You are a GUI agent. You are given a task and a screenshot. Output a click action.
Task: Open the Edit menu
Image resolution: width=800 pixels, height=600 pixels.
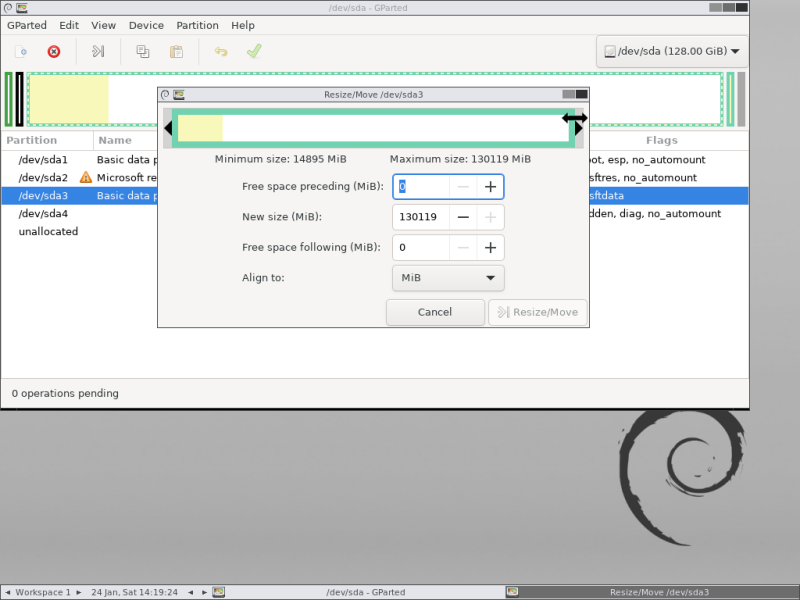[x=69, y=26]
